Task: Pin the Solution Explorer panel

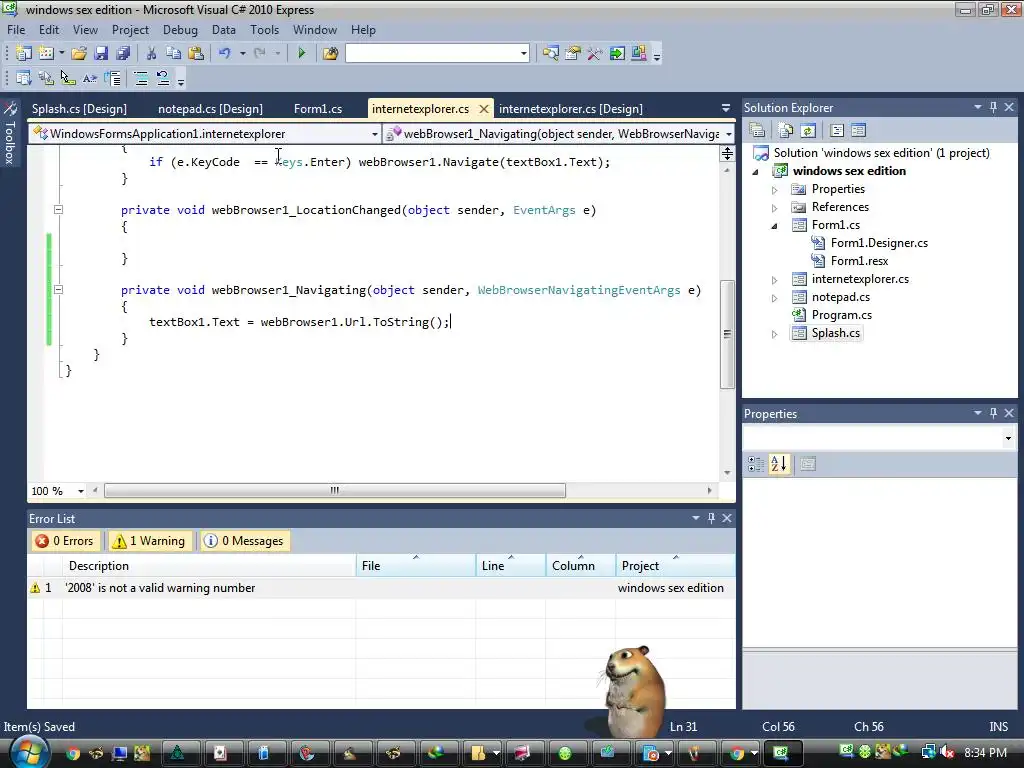Action: [993, 107]
